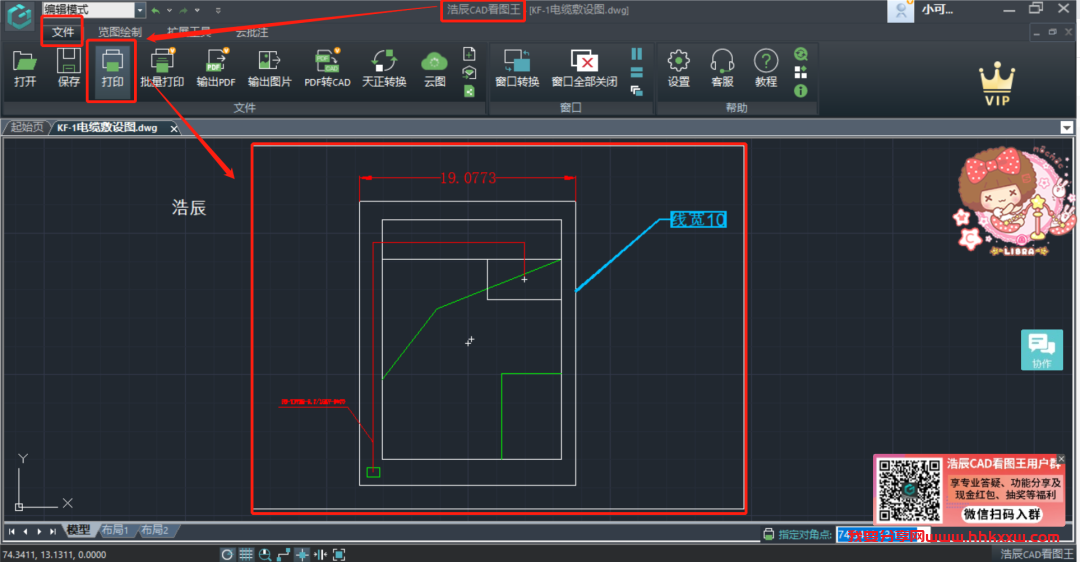Click the user avatar icon
This screenshot has height=562, width=1080.
901,11
